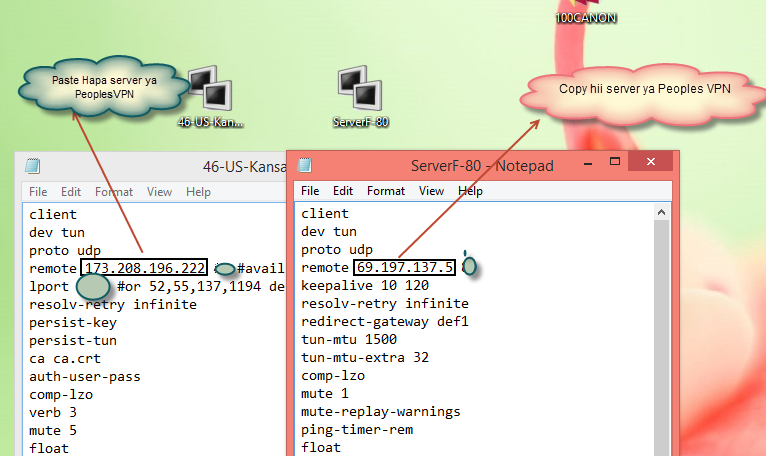
Task: Open View menu in 46-US-Kansas Notepad
Action: click(x=159, y=192)
